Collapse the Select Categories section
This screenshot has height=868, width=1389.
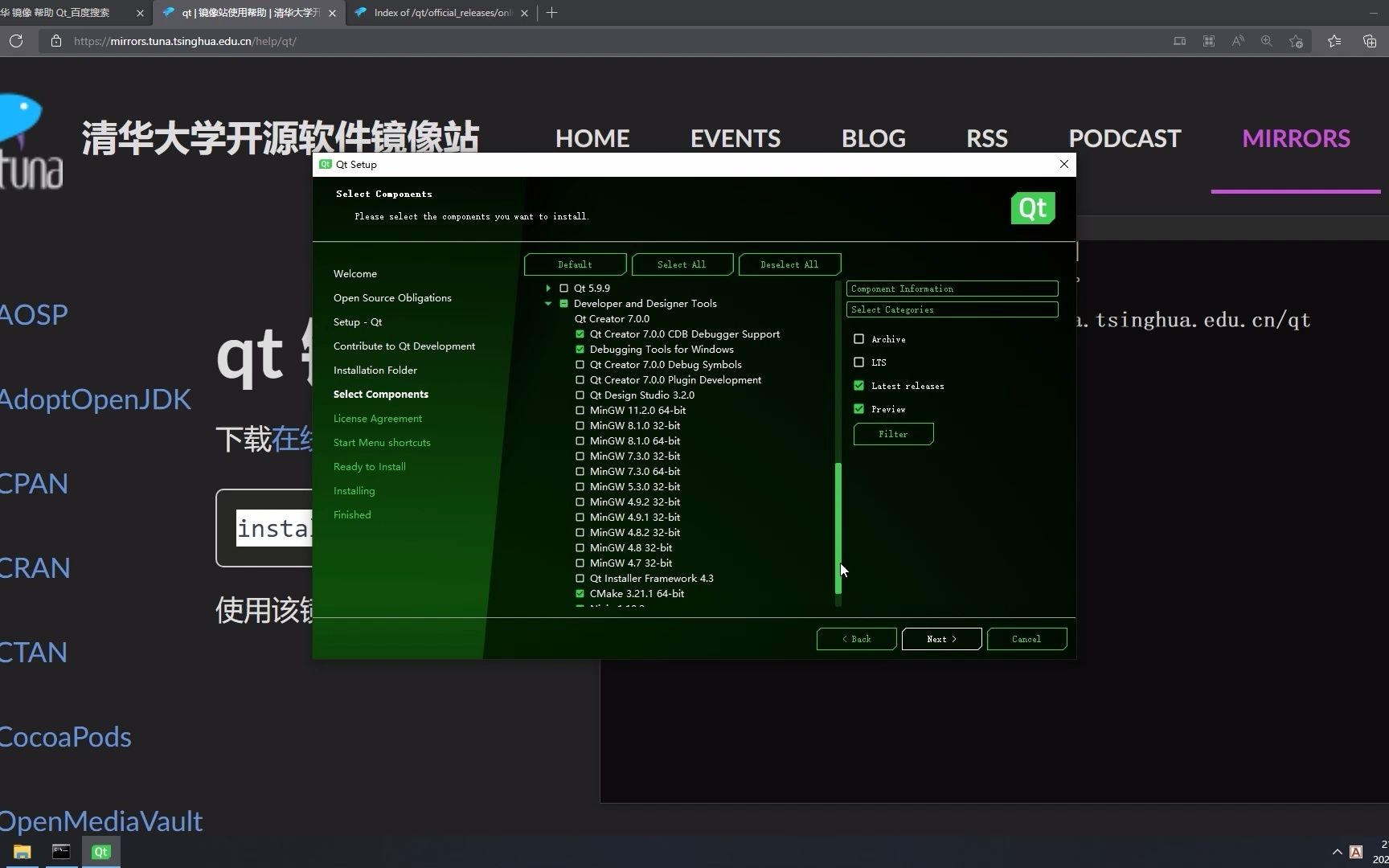952,309
